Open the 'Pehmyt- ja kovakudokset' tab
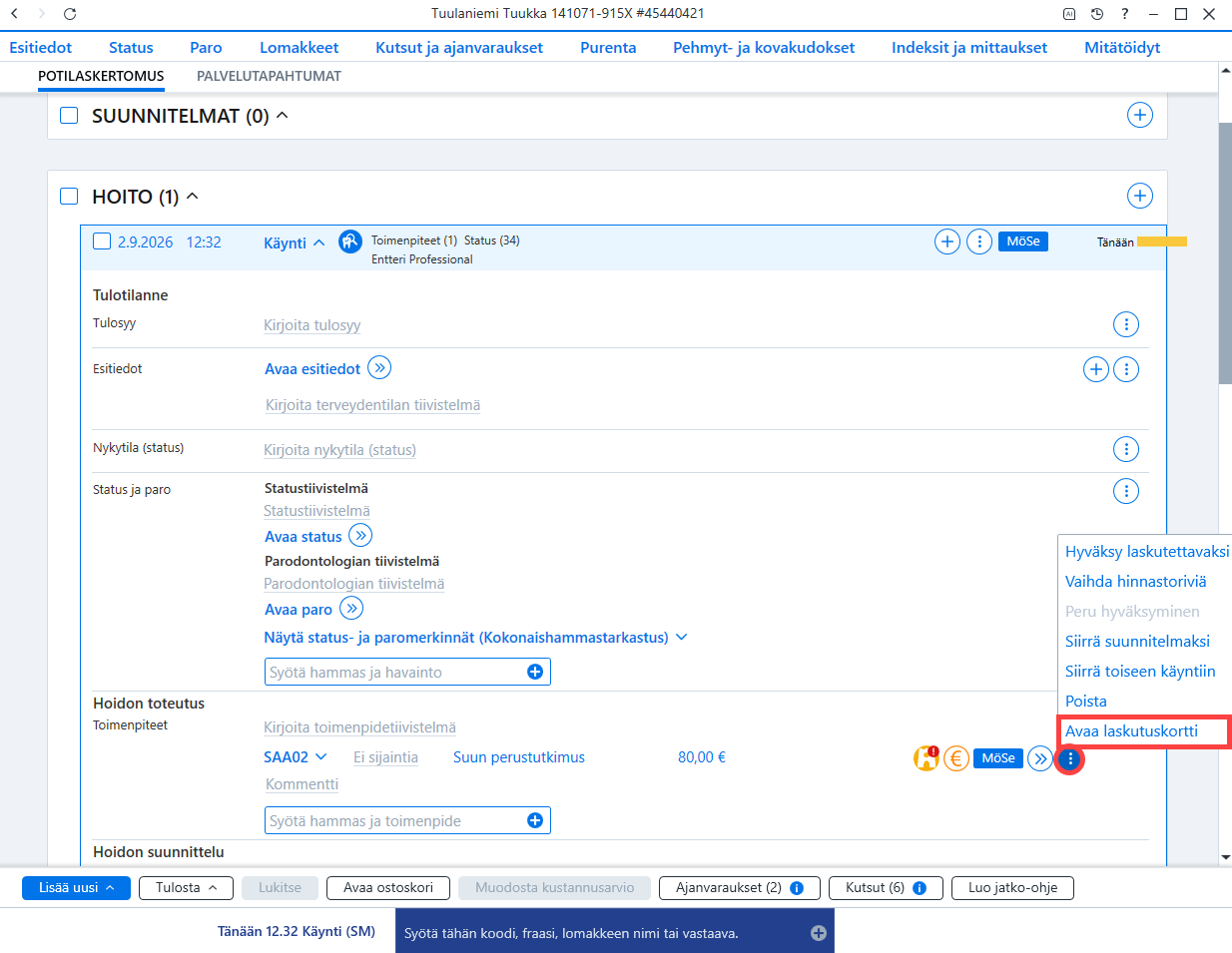This screenshot has height=953, width=1232. click(764, 47)
